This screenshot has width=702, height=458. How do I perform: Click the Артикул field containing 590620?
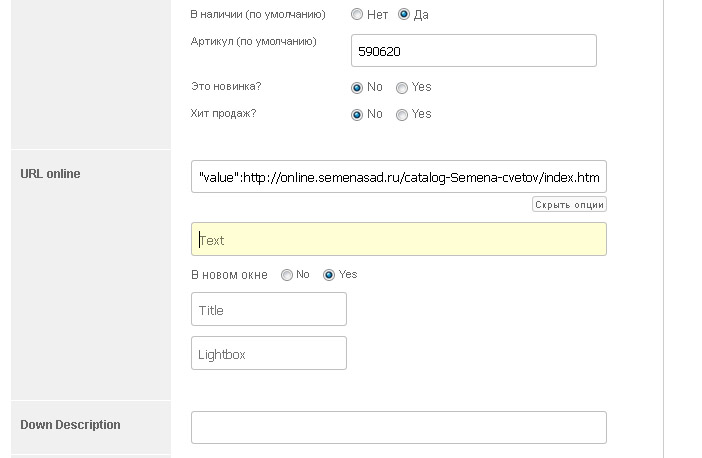473,51
